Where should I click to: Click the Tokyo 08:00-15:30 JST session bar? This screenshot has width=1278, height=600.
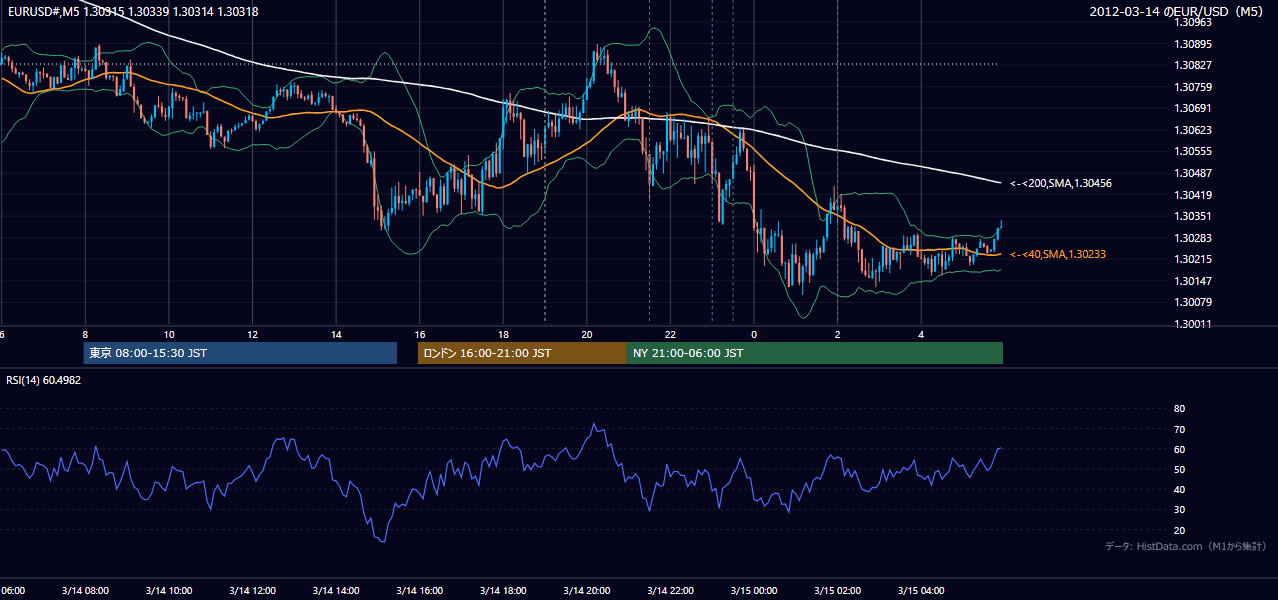[x=240, y=353]
